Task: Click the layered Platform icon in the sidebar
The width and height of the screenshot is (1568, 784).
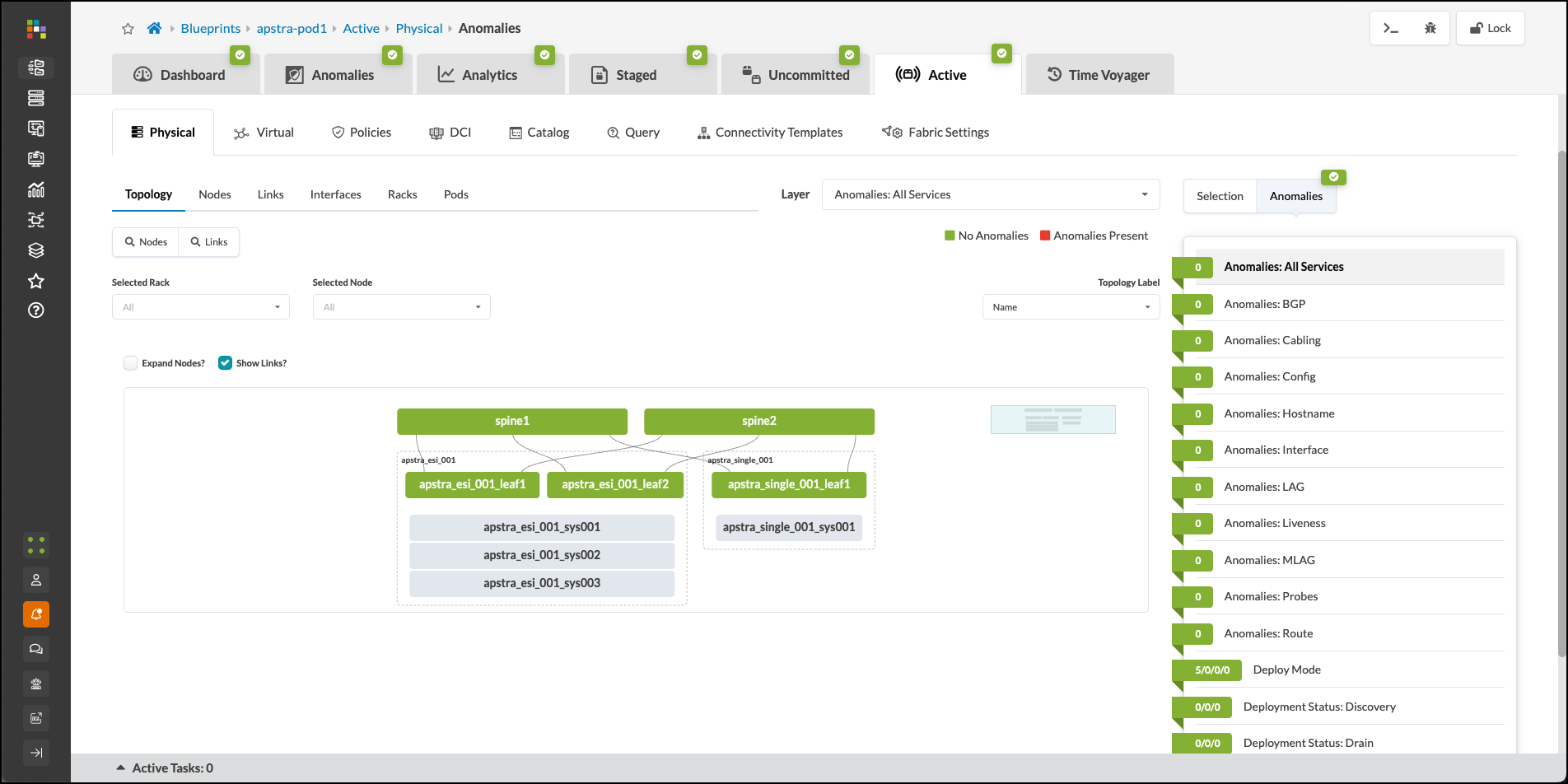Action: tap(36, 250)
